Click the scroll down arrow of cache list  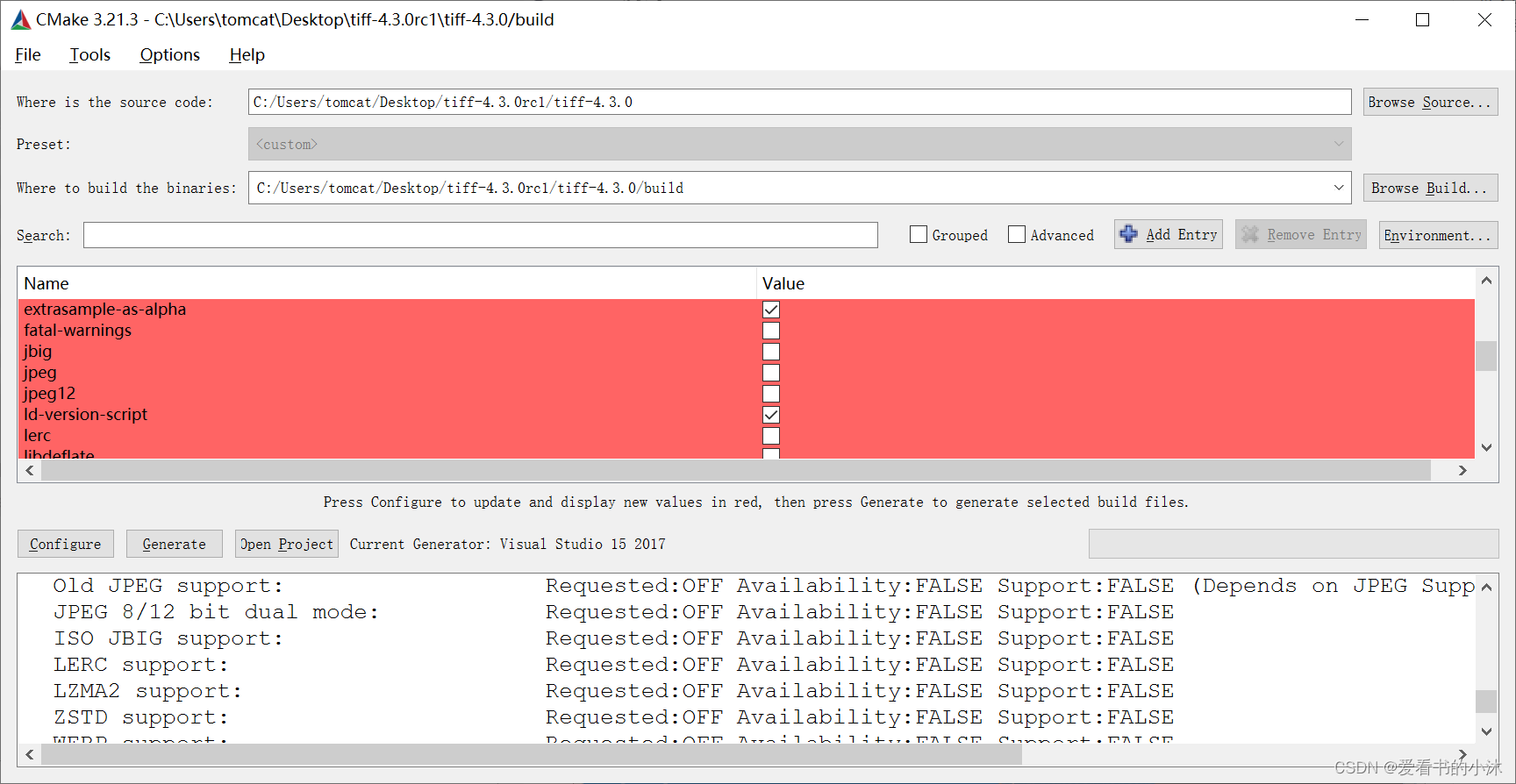[1486, 447]
